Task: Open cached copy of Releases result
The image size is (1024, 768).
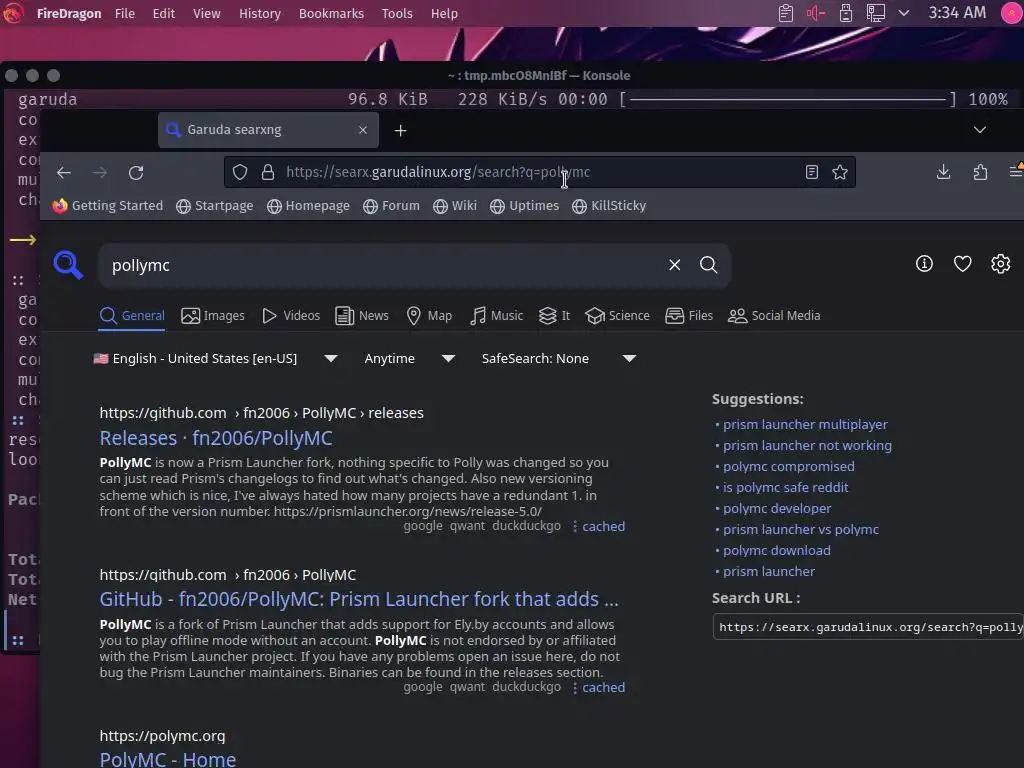Action: tap(603, 526)
